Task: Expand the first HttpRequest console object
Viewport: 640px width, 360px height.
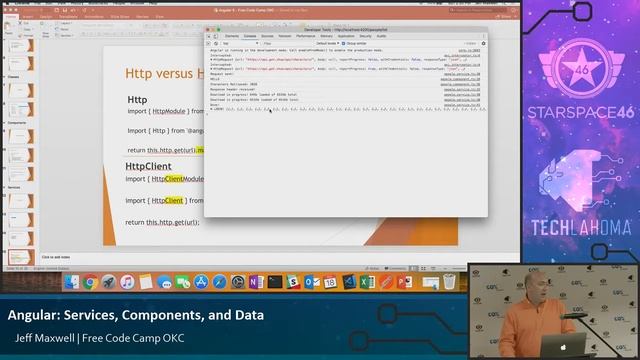Action: pyautogui.click(x=211, y=60)
